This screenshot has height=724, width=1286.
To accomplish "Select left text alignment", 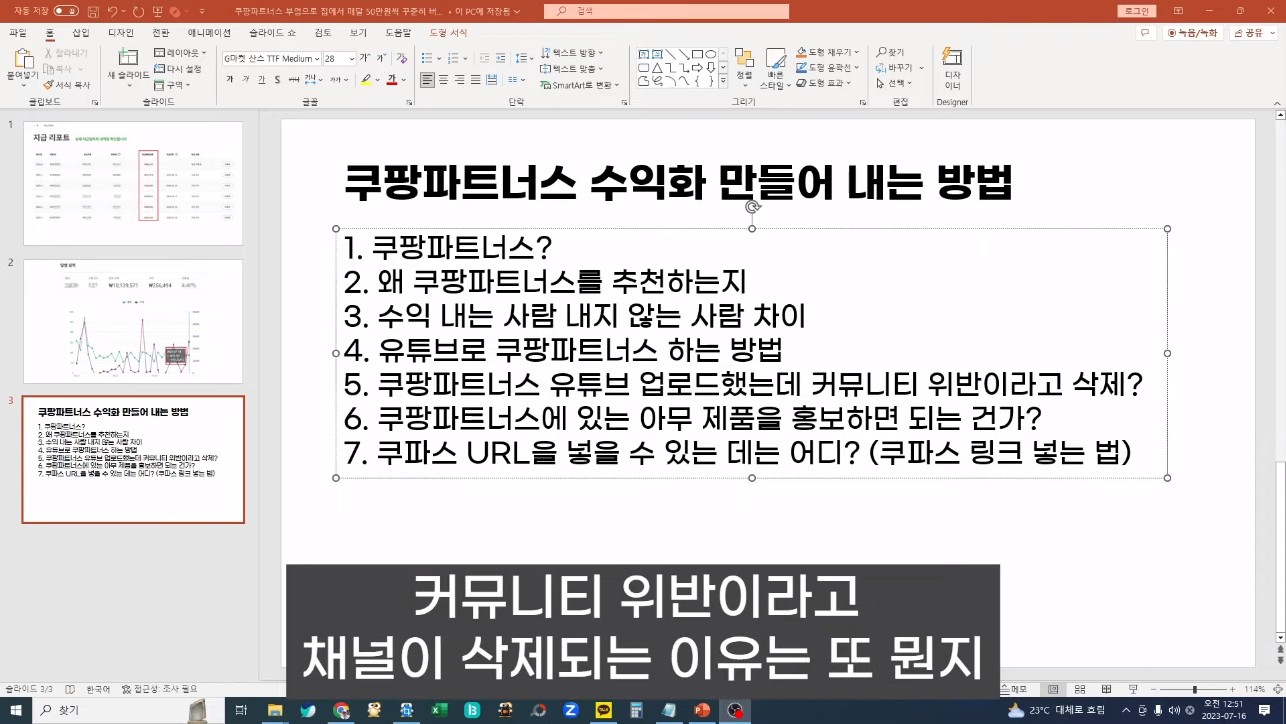I will 427,80.
